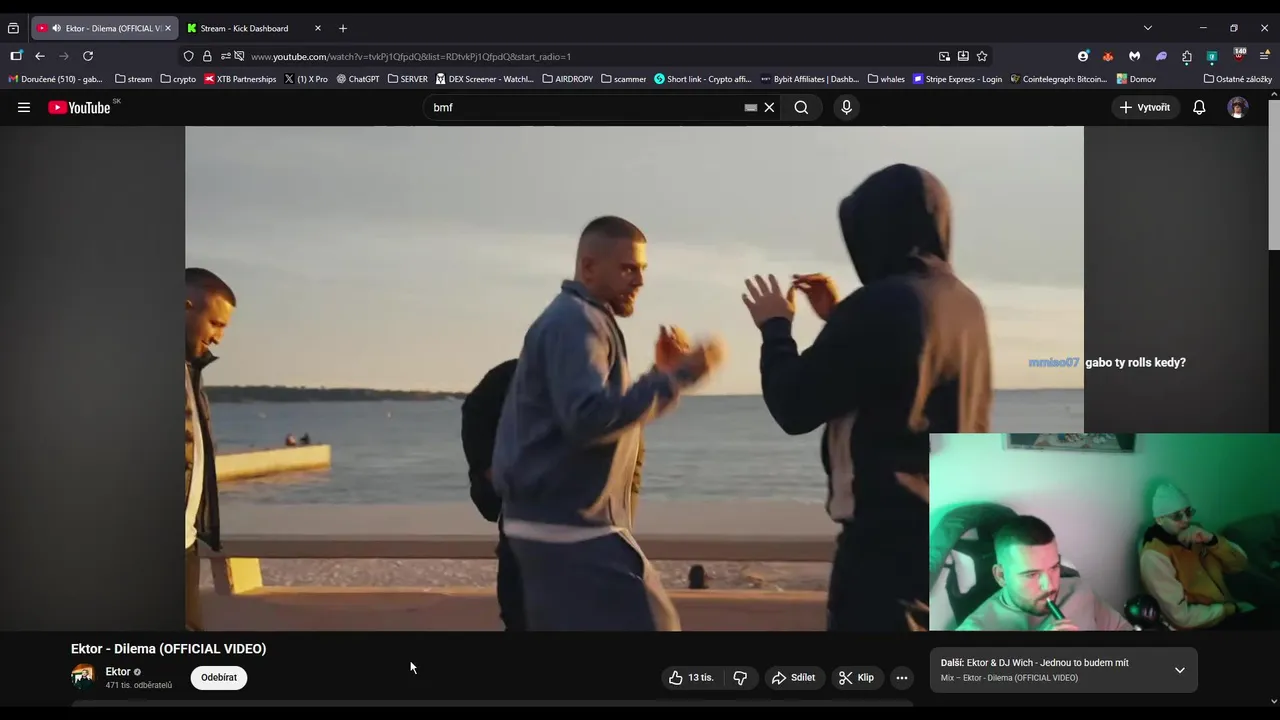Click the music video player area
1280x720 pixels.
tap(634, 378)
